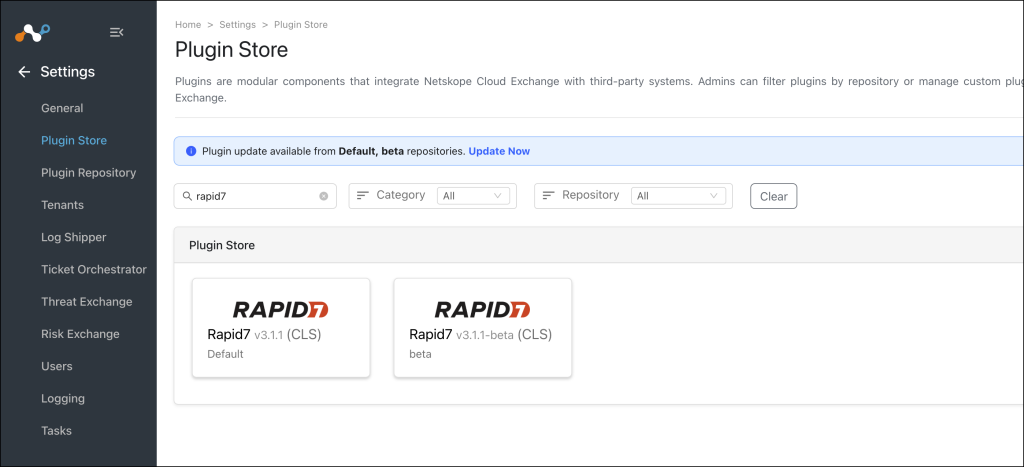Click the Plugin Store page title

coord(232,50)
